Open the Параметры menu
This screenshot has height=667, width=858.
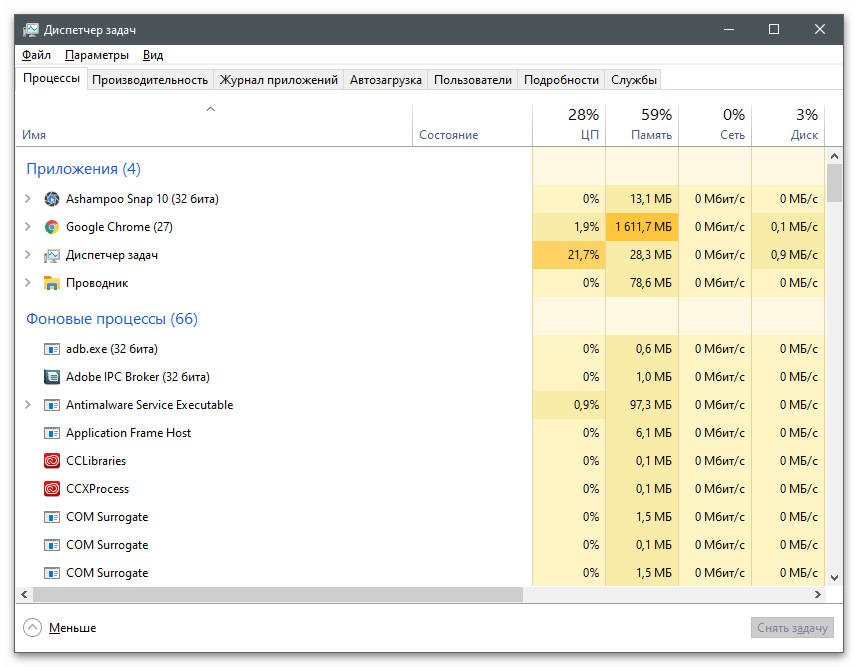click(97, 55)
